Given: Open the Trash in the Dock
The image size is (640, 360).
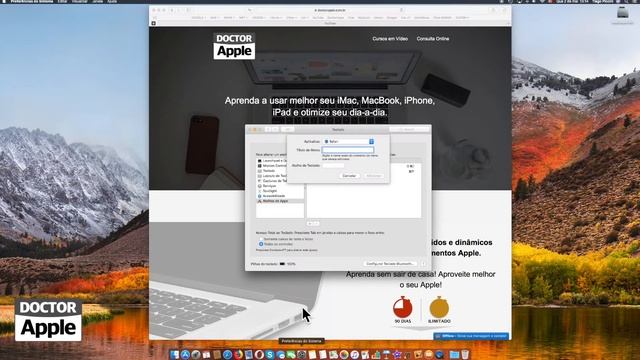Looking at the screenshot, I should pos(465,355).
